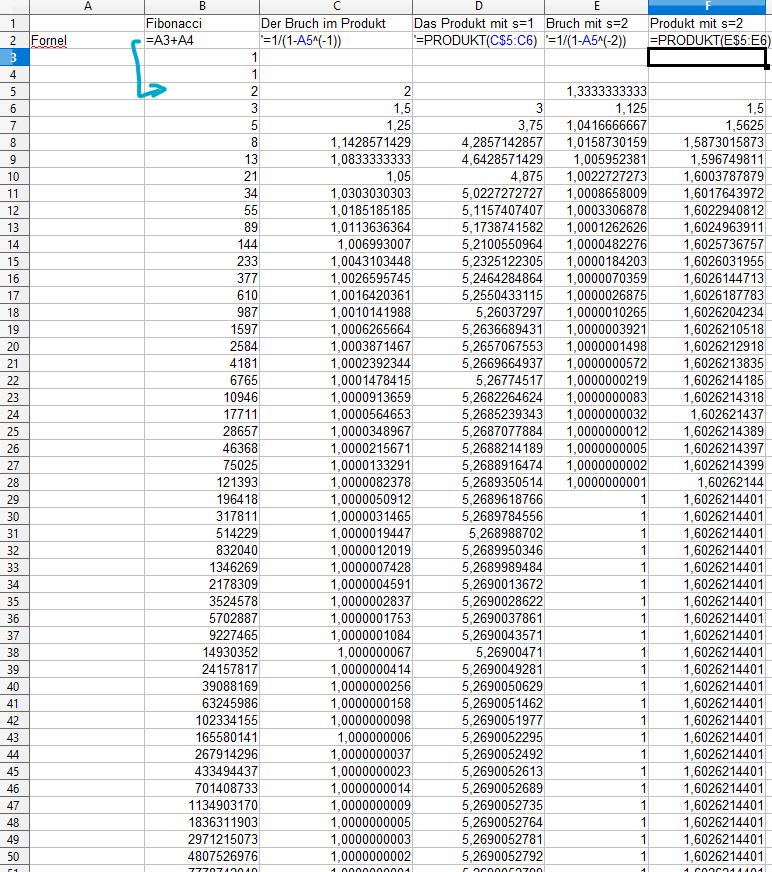772x872 pixels.
Task: Select column C by its header
Action: click(x=334, y=6)
